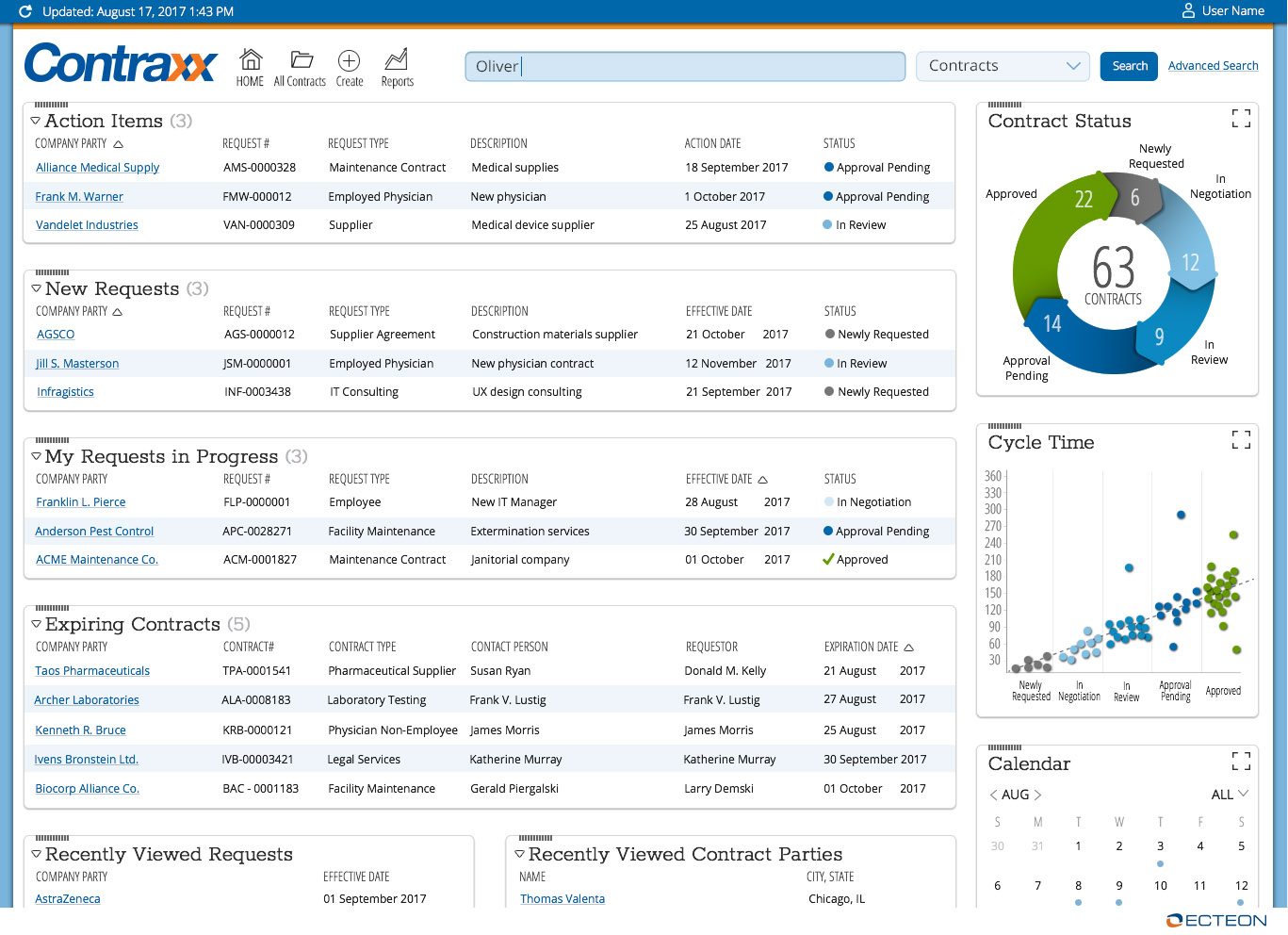This screenshot has width=1288, height=935.
Task: Open the Contracts search category dropdown
Action: 1003,66
